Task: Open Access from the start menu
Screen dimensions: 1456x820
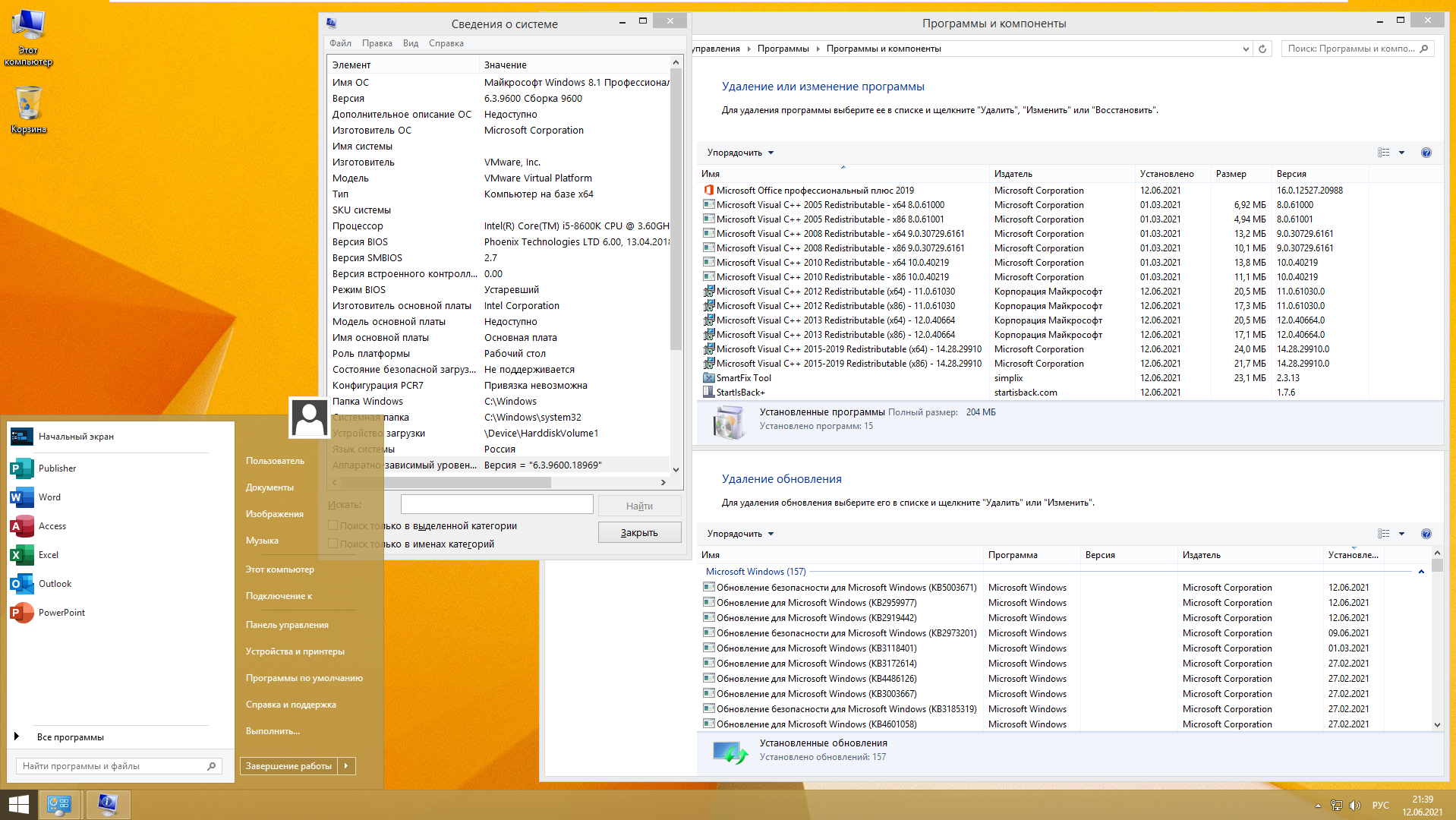Action: [x=52, y=526]
